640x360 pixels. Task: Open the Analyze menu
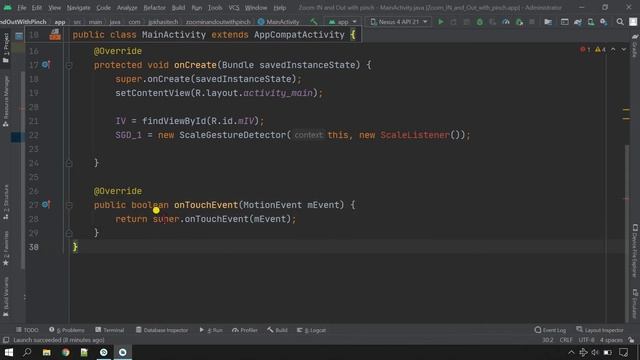[x=127, y=8]
